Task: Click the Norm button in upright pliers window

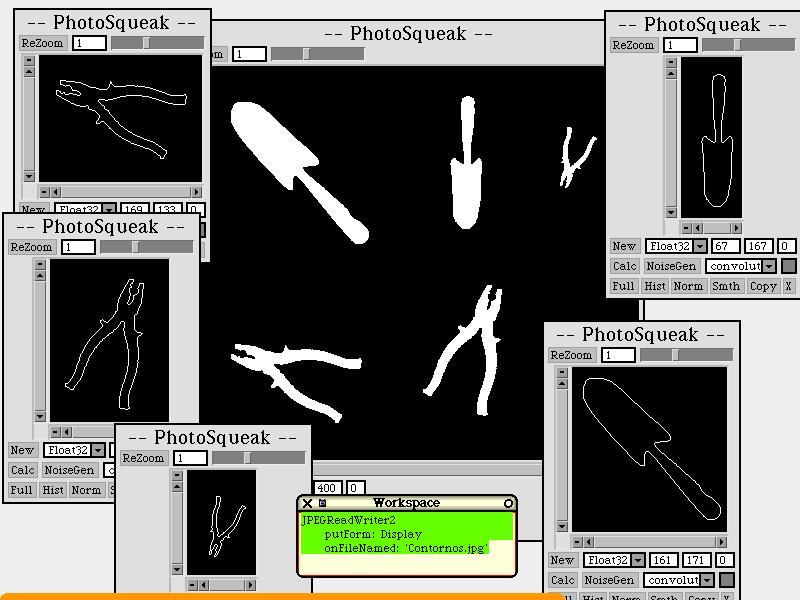Action: click(x=86, y=490)
